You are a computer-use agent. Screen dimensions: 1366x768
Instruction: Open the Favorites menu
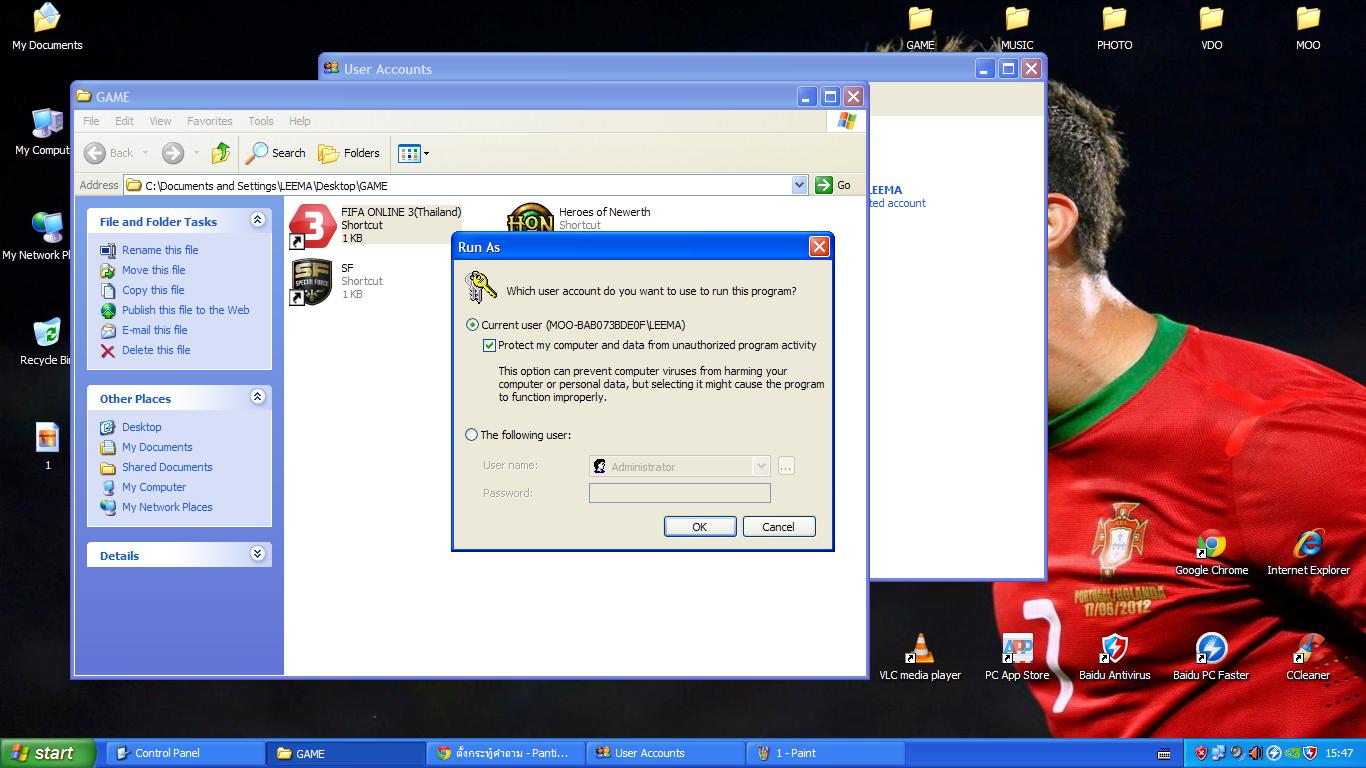pyautogui.click(x=209, y=121)
